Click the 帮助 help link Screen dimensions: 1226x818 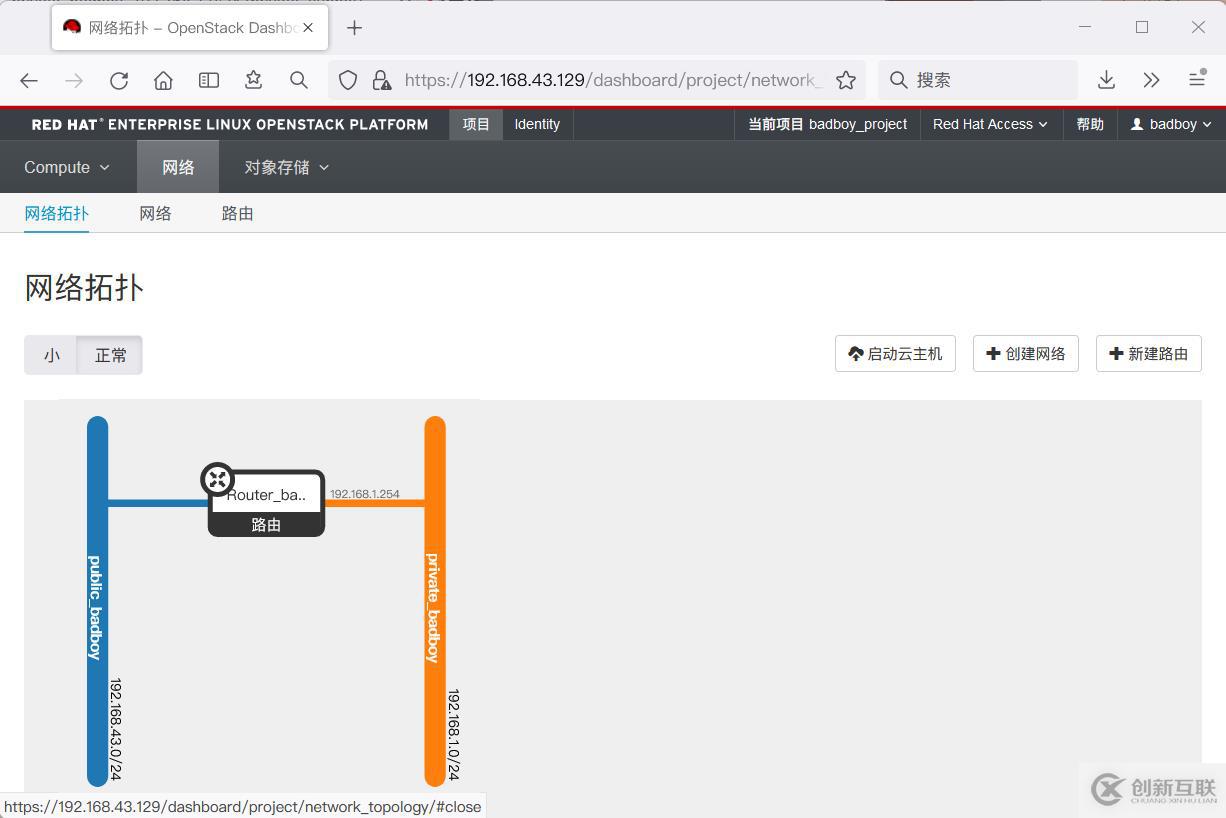tap(1090, 124)
